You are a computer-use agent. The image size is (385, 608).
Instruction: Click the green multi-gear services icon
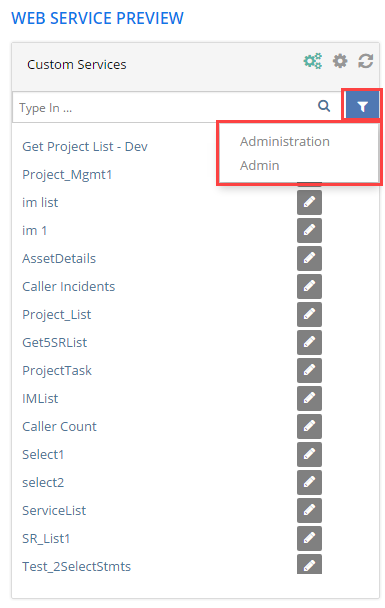312,61
